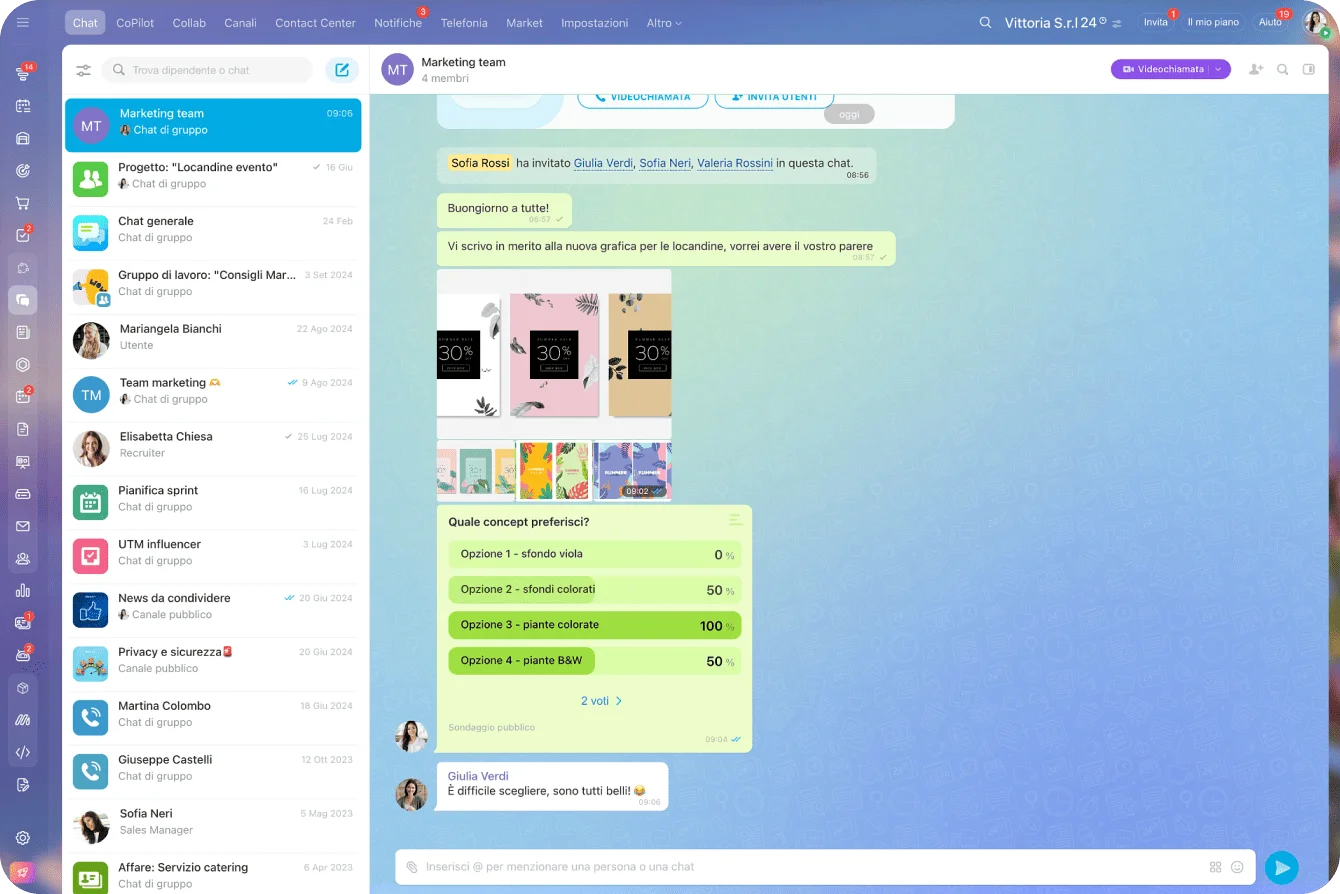Switch to the Impostazioni tab
Image resolution: width=1340 pixels, height=894 pixels.
[594, 22]
